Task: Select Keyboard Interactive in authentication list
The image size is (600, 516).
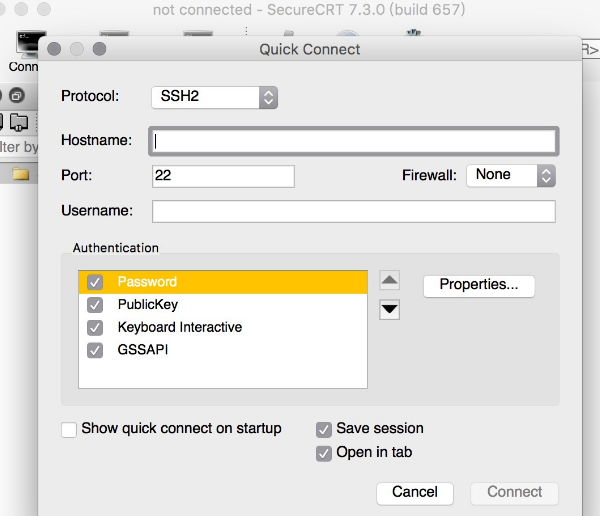Action: tap(180, 327)
